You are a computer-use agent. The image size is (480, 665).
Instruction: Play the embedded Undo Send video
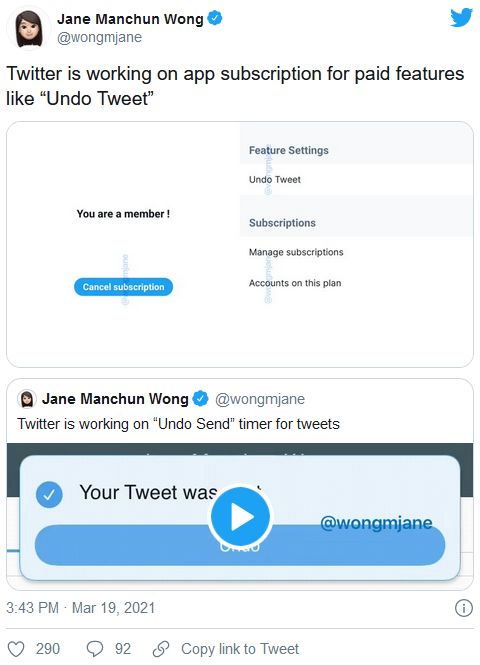[x=240, y=516]
